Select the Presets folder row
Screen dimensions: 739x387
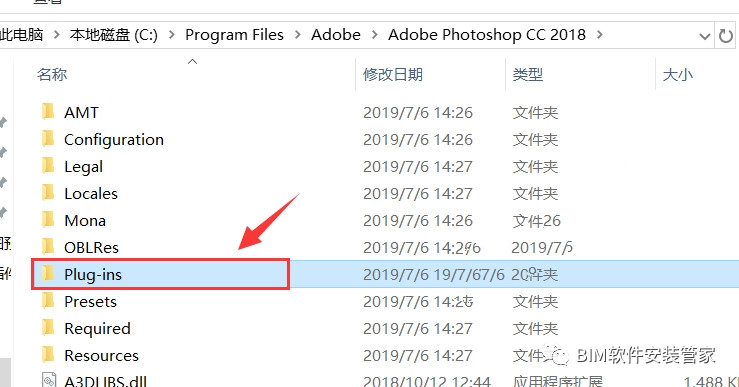pyautogui.click(x=385, y=301)
